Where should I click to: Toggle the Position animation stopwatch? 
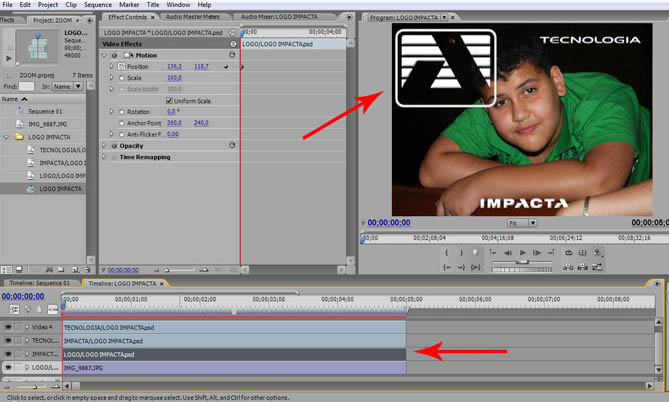(120, 66)
